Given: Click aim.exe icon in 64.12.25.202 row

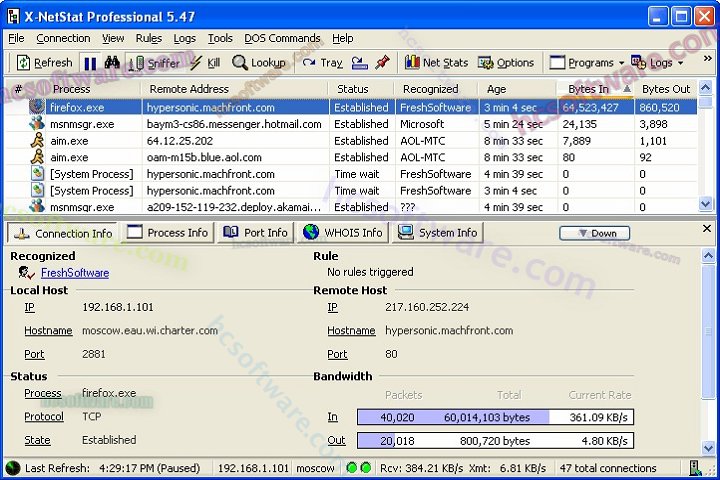Looking at the screenshot, I should tap(37, 140).
